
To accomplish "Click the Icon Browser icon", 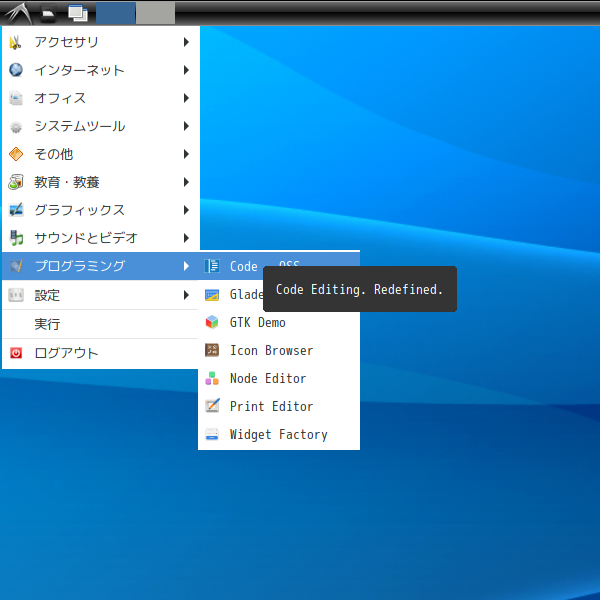I will click(211, 351).
